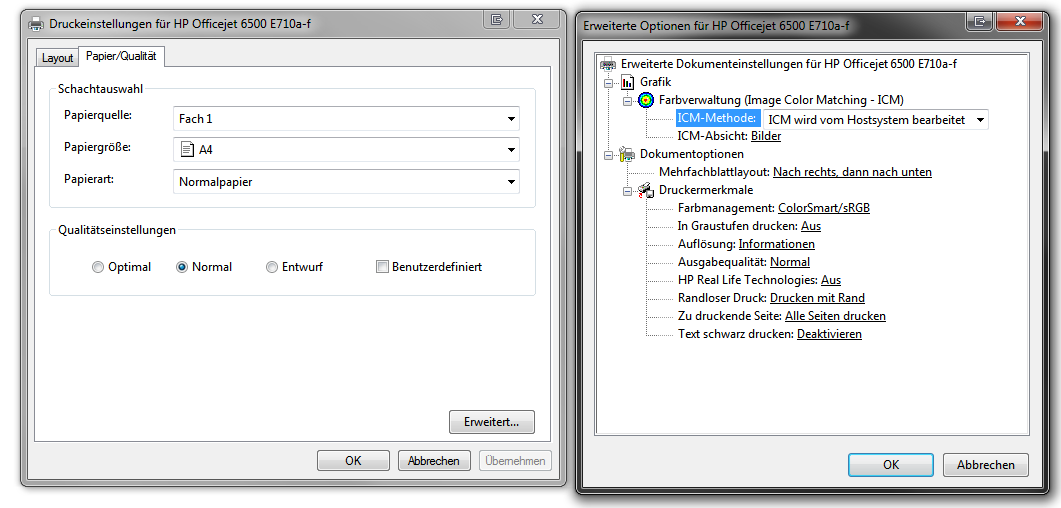Click Abbrechen in the Druckeinstellungen dialog
Screen dimensions: 1061x508
point(434,461)
